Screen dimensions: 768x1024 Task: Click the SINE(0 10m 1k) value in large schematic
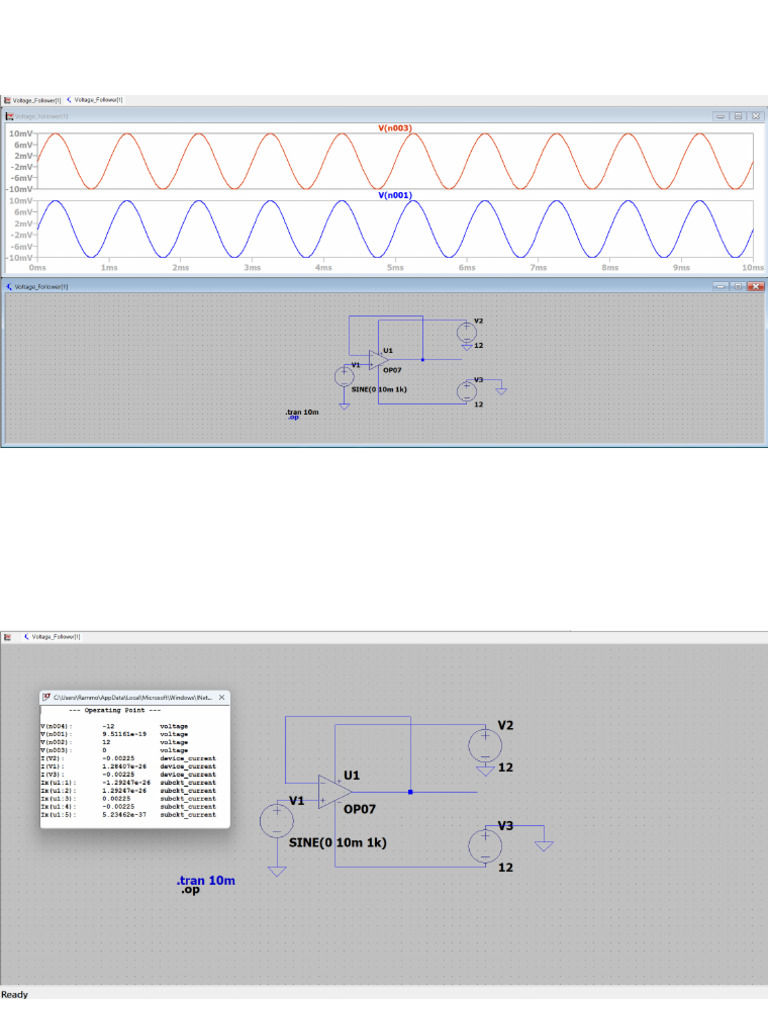[337, 843]
